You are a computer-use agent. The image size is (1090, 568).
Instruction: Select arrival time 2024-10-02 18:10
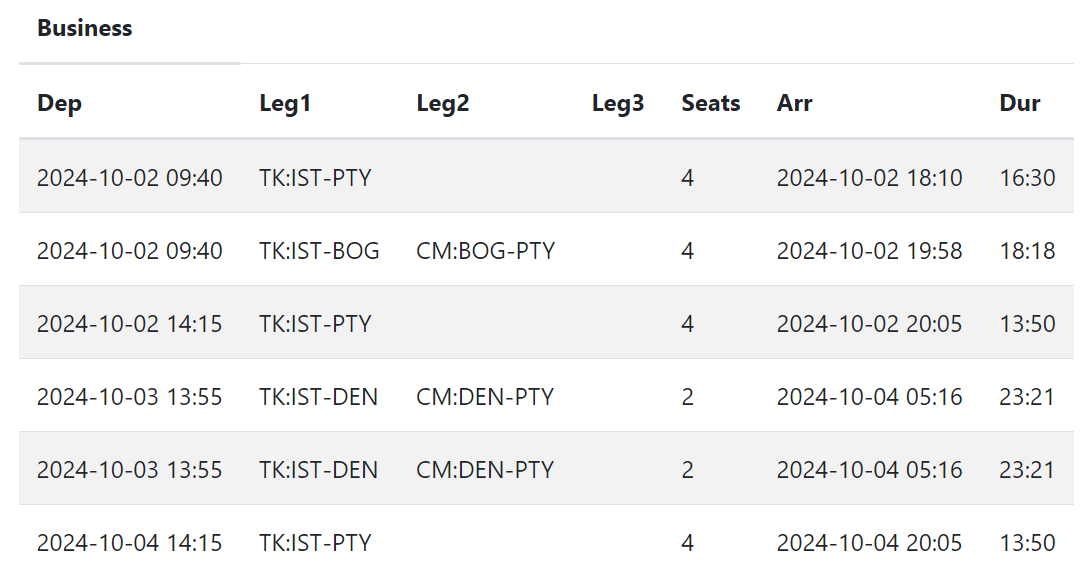click(869, 178)
